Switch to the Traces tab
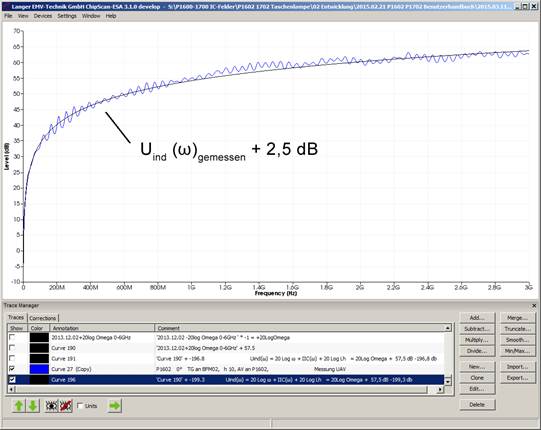 pyautogui.click(x=16, y=317)
